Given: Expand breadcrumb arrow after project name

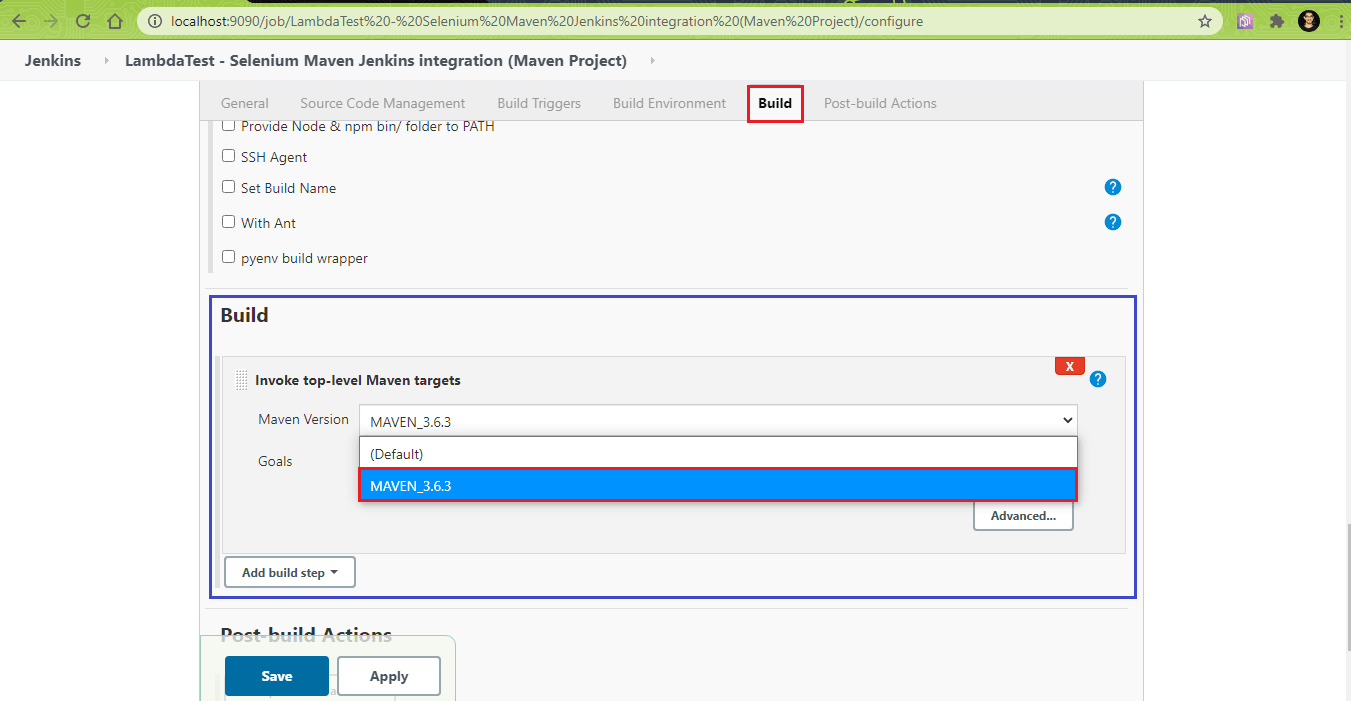Looking at the screenshot, I should coord(652,61).
